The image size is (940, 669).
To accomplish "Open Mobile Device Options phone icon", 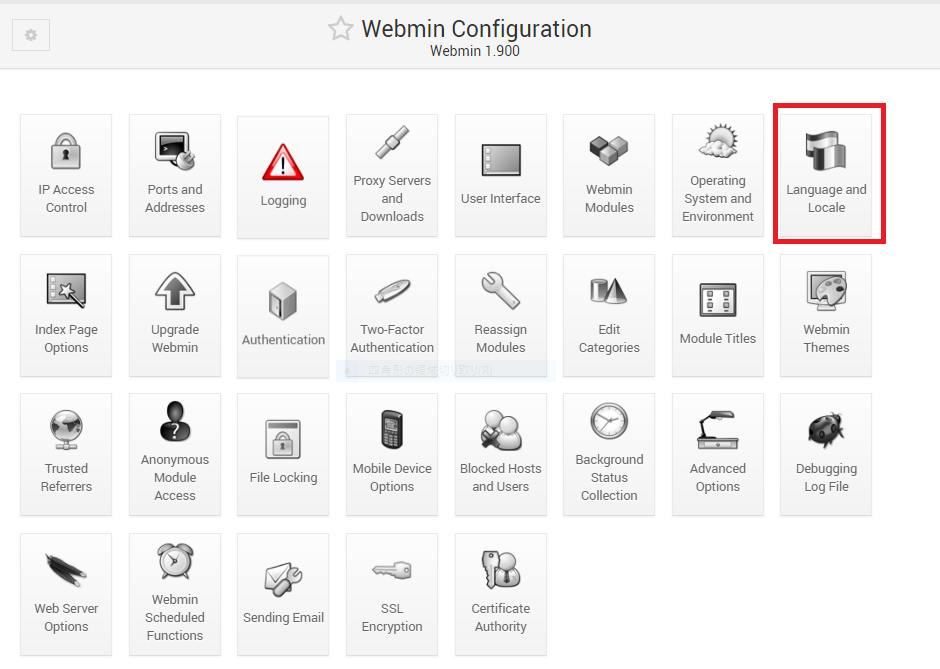I will (392, 429).
